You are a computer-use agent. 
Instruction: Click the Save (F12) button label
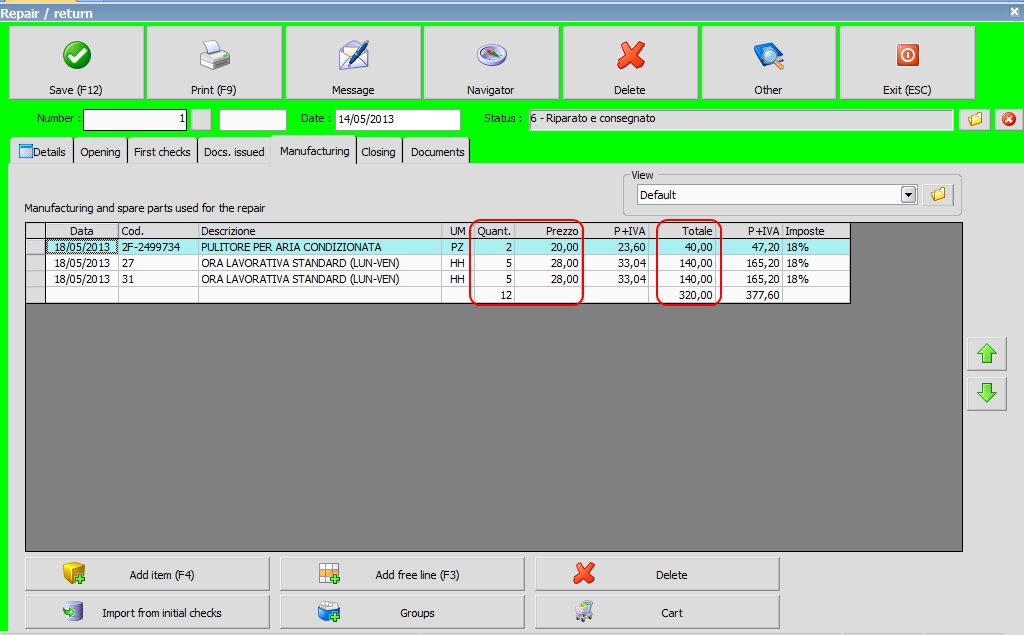click(76, 90)
